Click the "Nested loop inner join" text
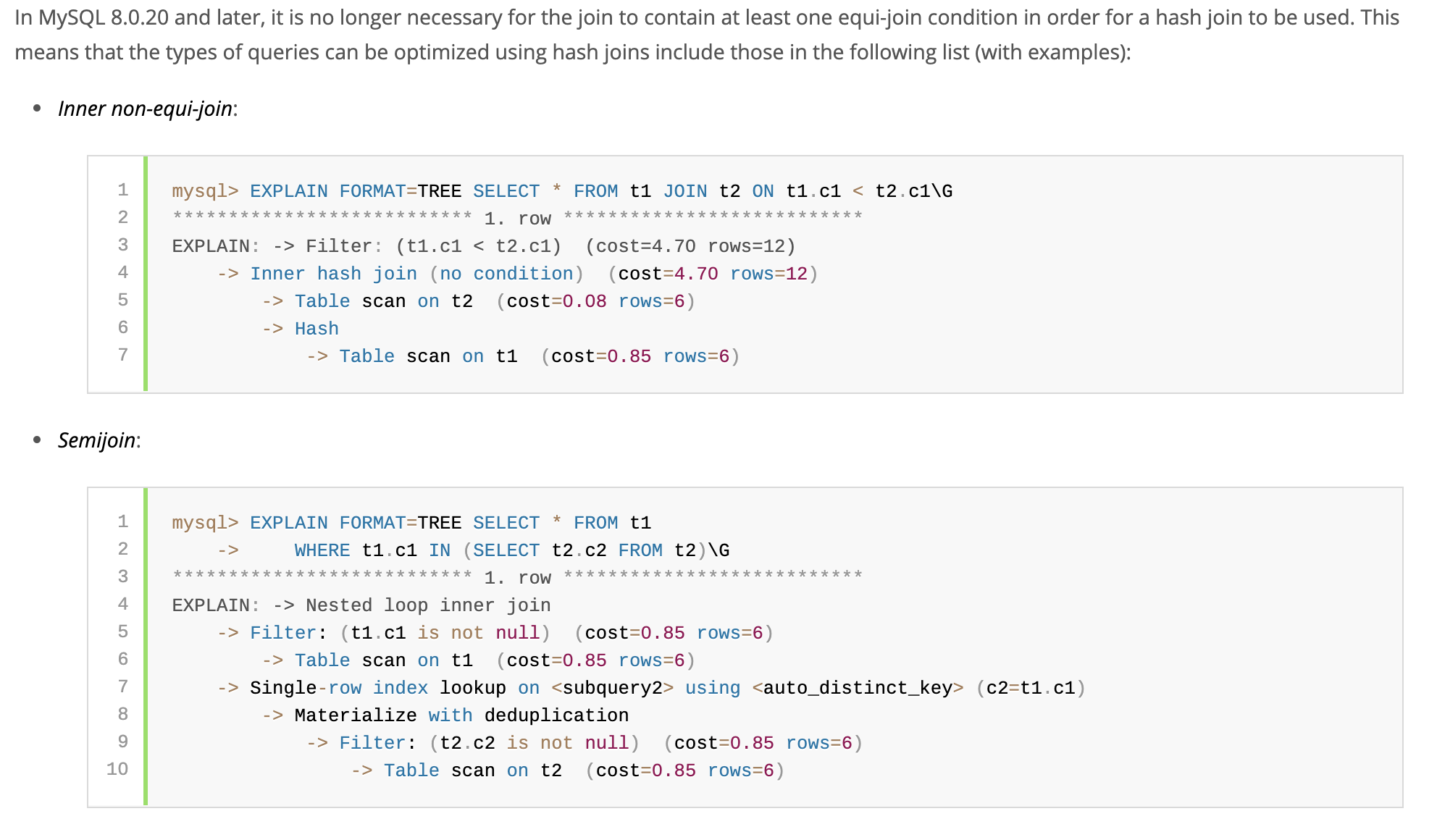 [x=428, y=605]
